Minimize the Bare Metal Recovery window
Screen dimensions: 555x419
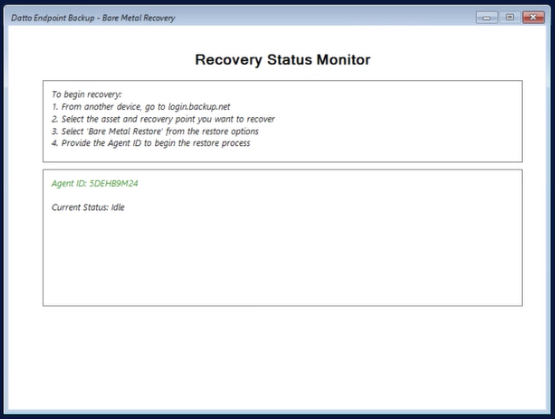pos(487,17)
